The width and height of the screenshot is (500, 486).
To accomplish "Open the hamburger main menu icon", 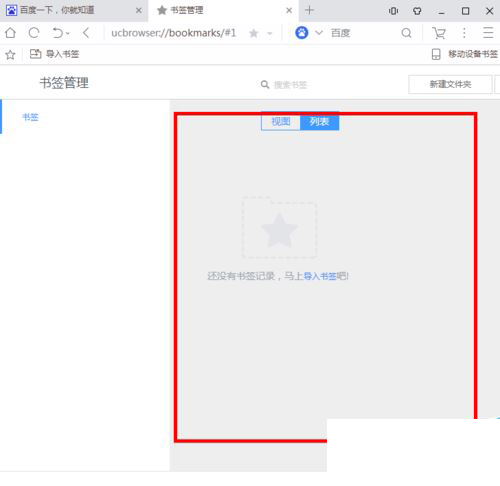I will pyautogui.click(x=488, y=33).
